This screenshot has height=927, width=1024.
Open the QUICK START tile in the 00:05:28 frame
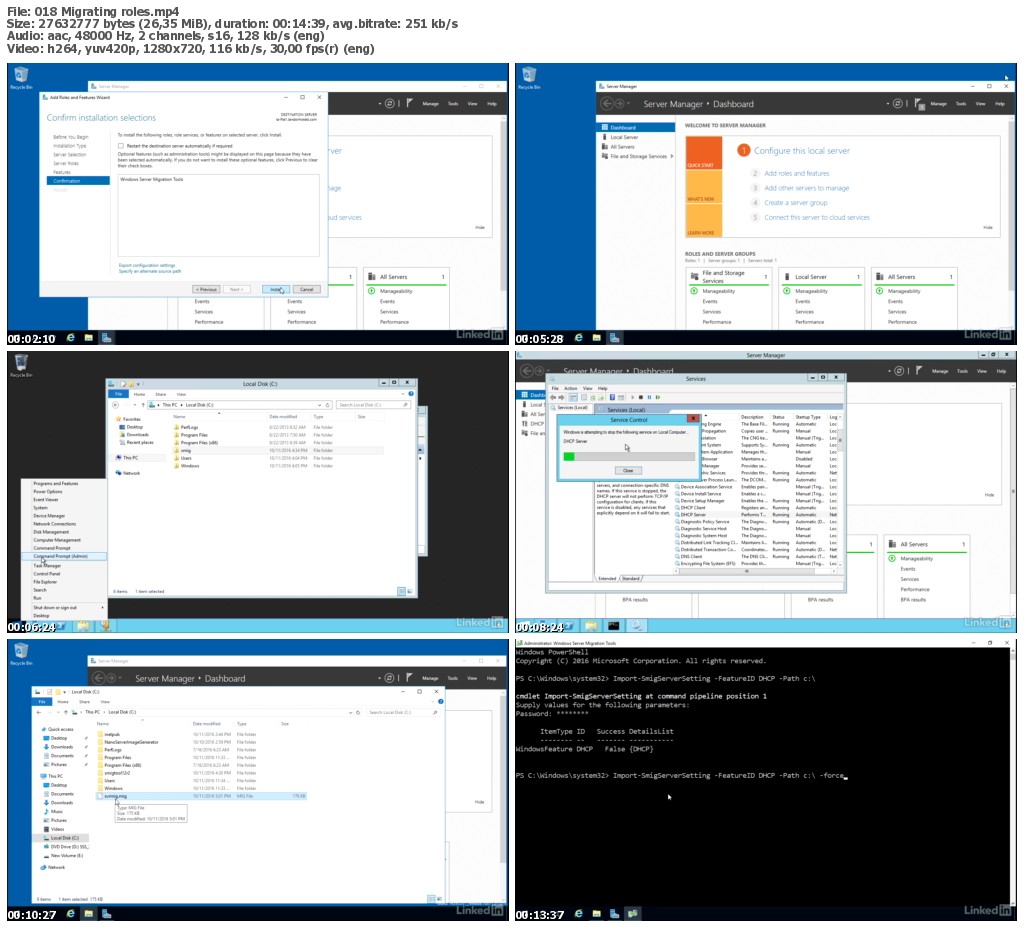pos(703,153)
